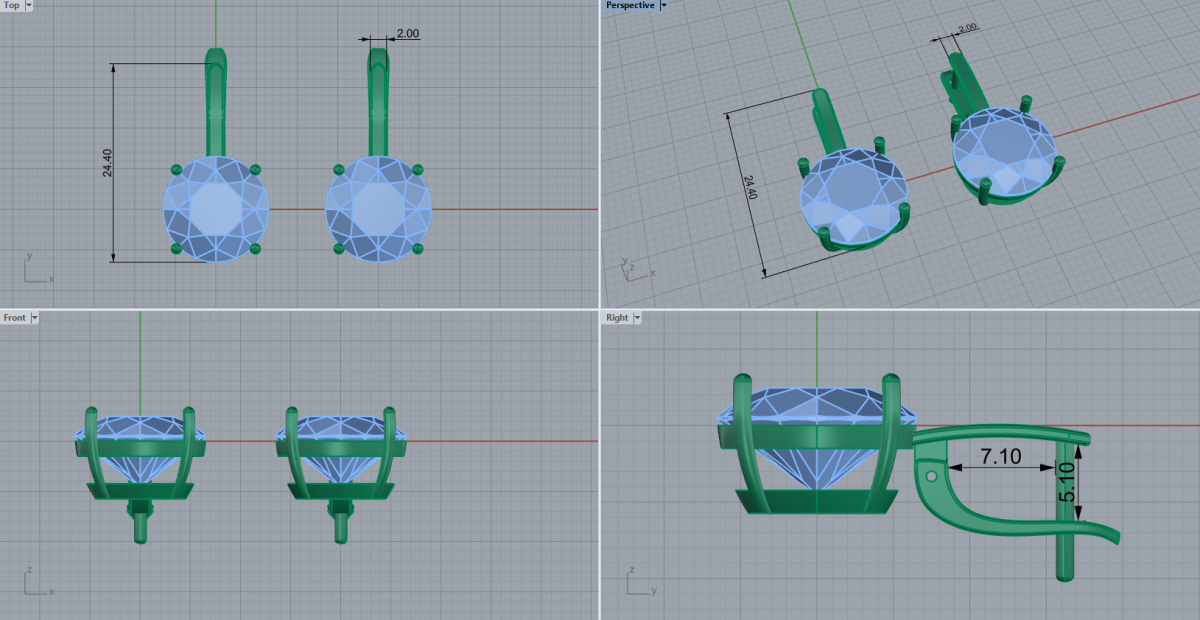The image size is (1200, 620).
Task: Select the right gemstone in Top viewport
Action: (378, 209)
